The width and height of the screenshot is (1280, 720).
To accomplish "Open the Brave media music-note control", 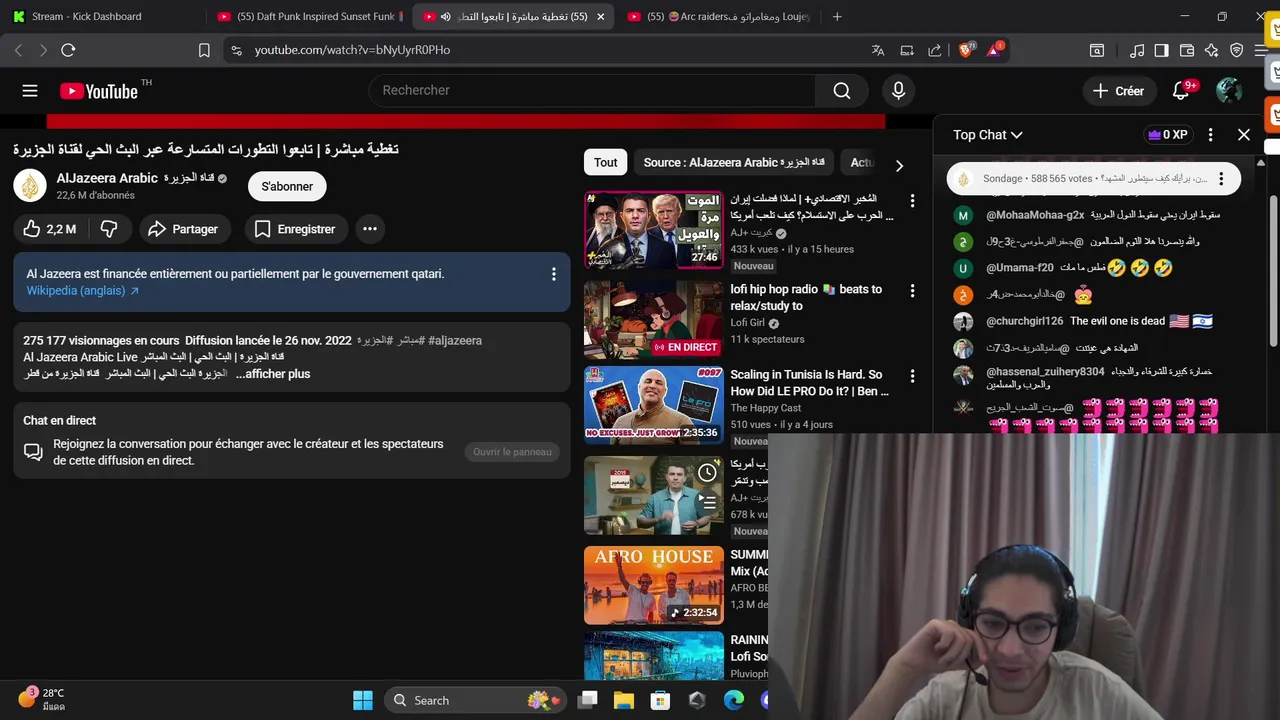I will 1137,50.
